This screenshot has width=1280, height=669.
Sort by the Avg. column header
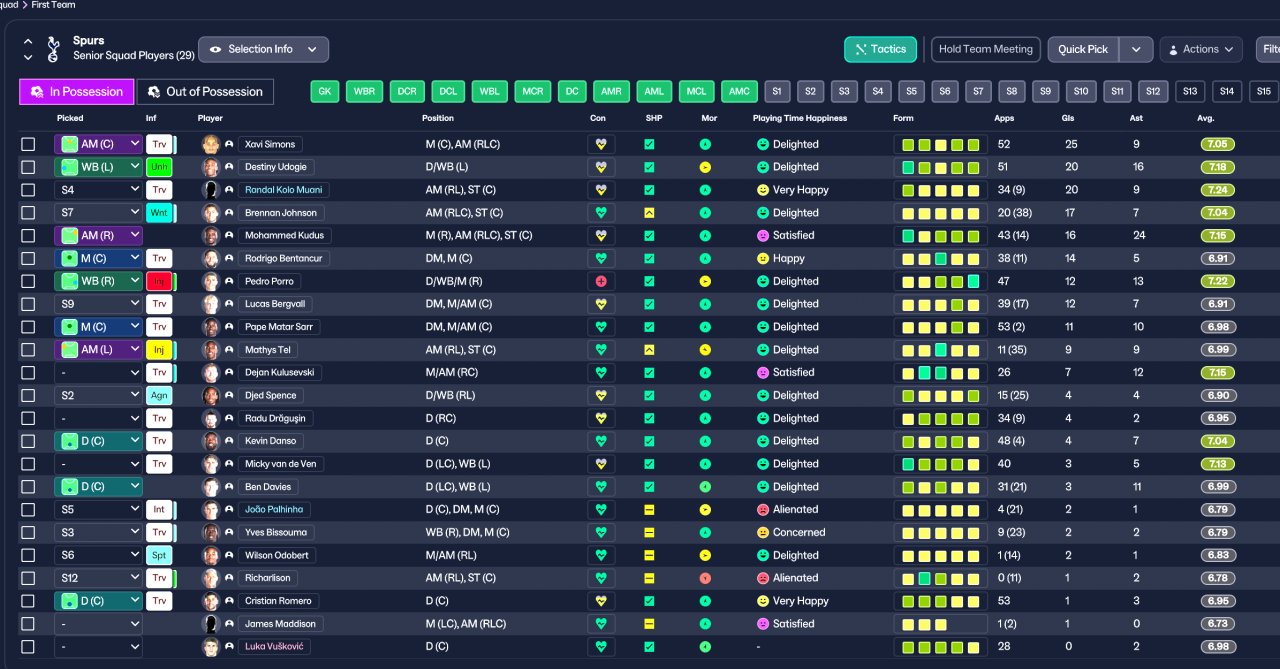[x=1206, y=118]
